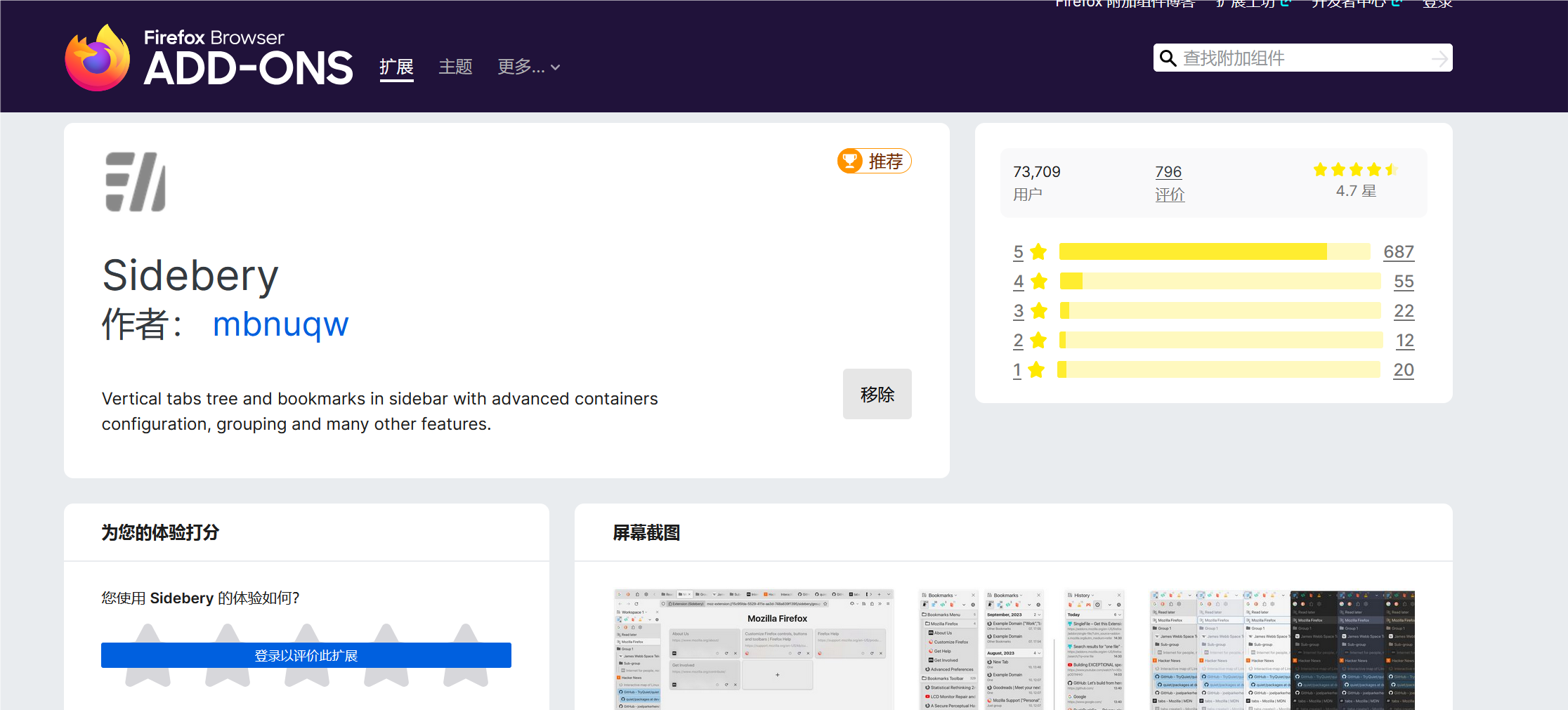1568x710 pixels.
Task: Click the 3-star rating bar
Action: click(x=1220, y=310)
